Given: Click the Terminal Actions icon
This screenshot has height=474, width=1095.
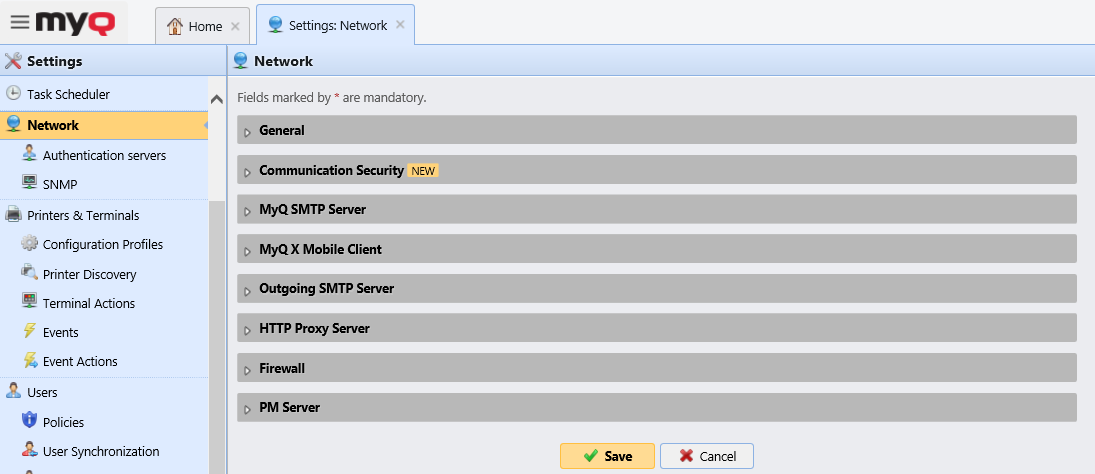Looking at the screenshot, I should (x=29, y=303).
